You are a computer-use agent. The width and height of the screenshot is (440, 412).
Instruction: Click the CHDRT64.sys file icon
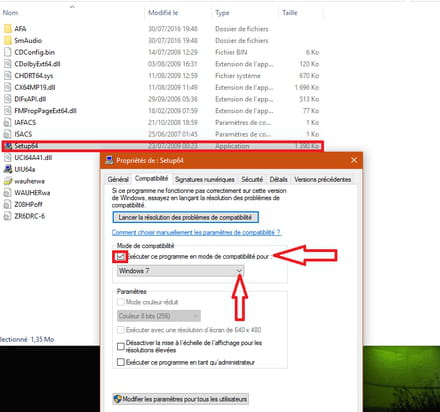pyautogui.click(x=8, y=76)
